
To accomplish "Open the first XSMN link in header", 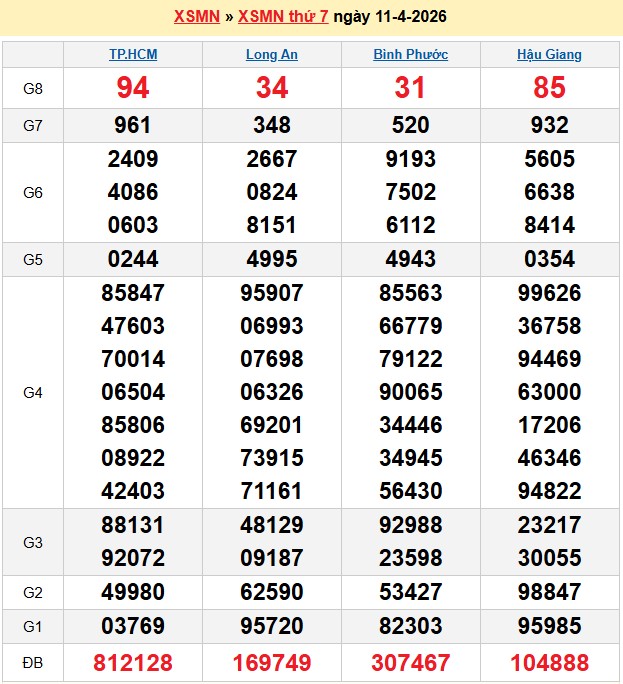I will tap(197, 16).
